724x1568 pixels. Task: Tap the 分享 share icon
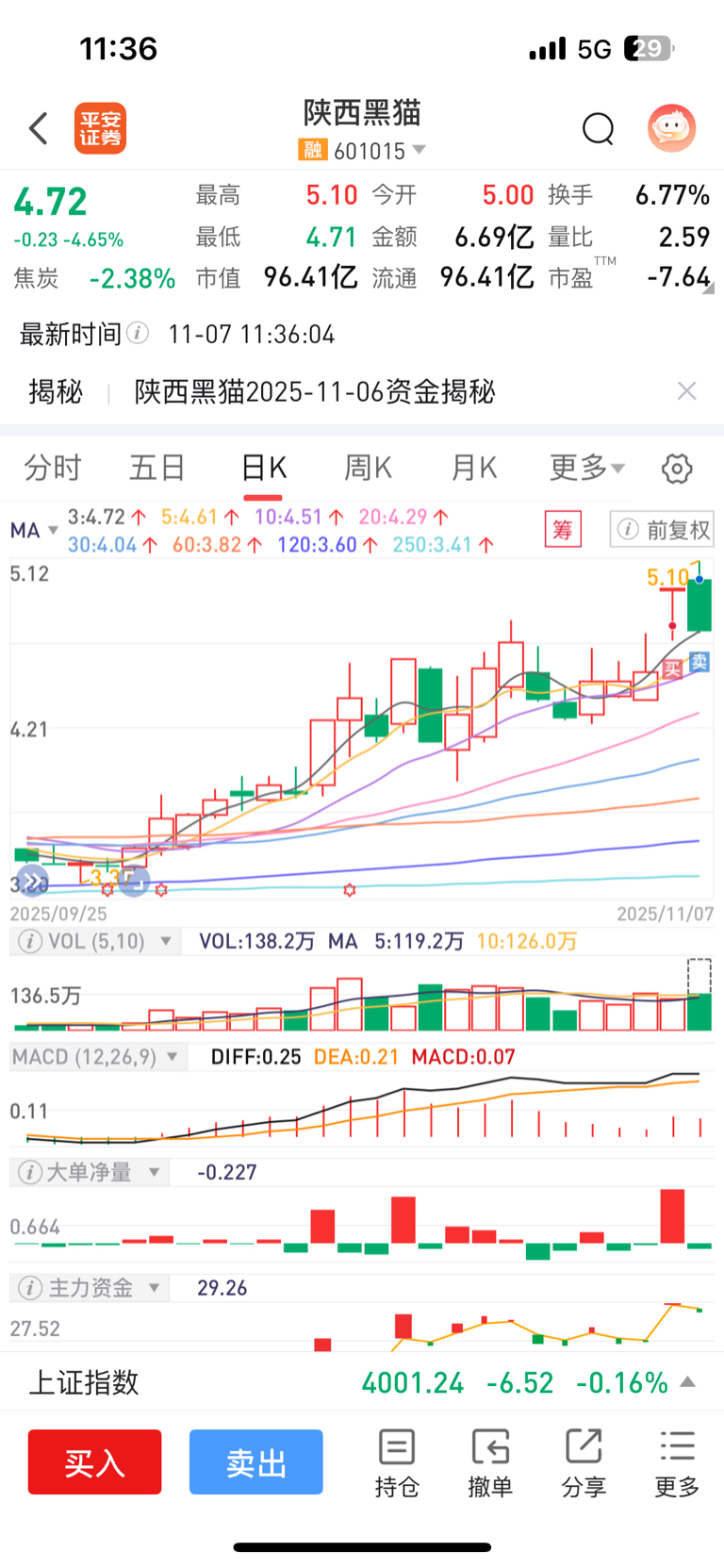(584, 1463)
